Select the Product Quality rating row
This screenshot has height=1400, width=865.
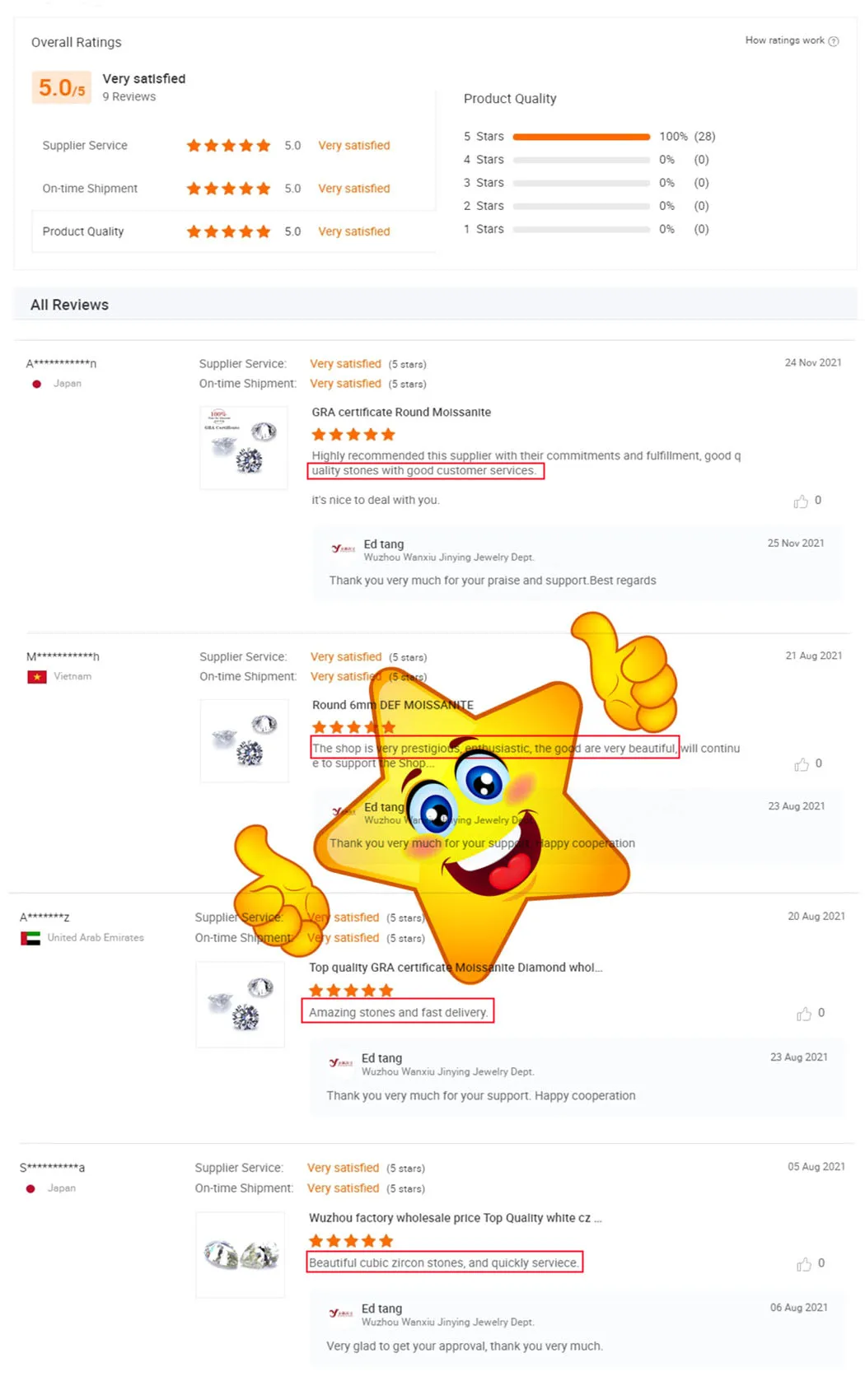click(234, 231)
